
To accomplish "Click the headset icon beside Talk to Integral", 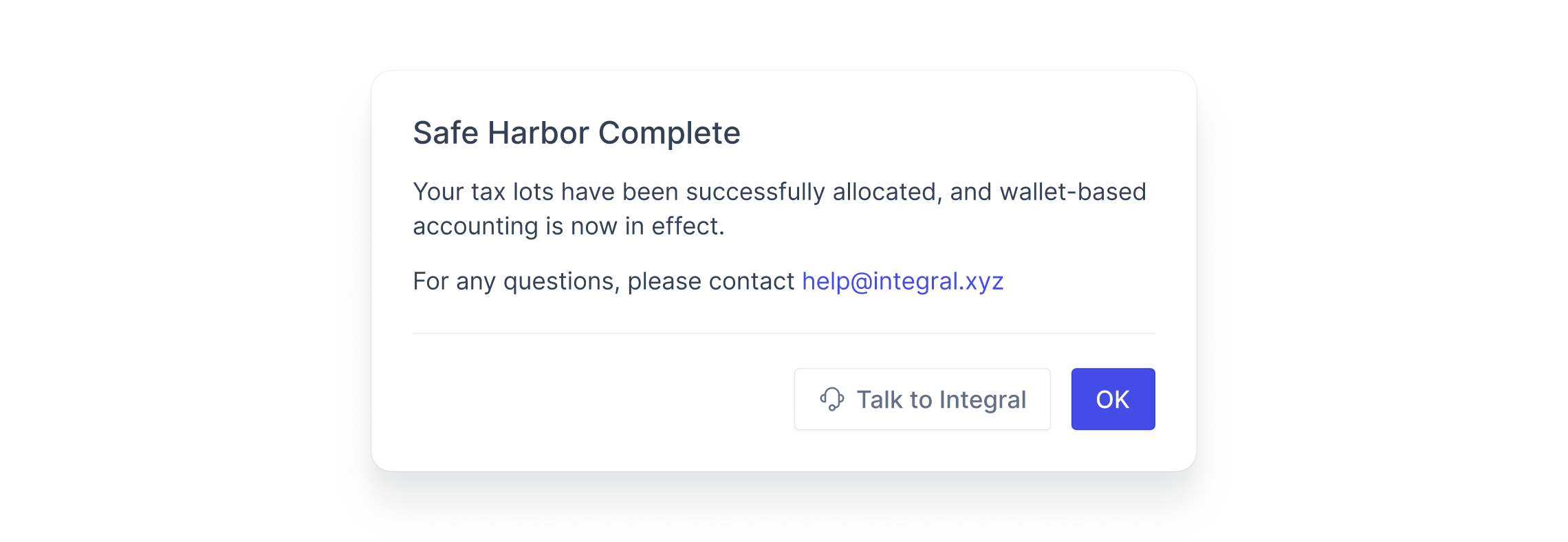I will (831, 399).
